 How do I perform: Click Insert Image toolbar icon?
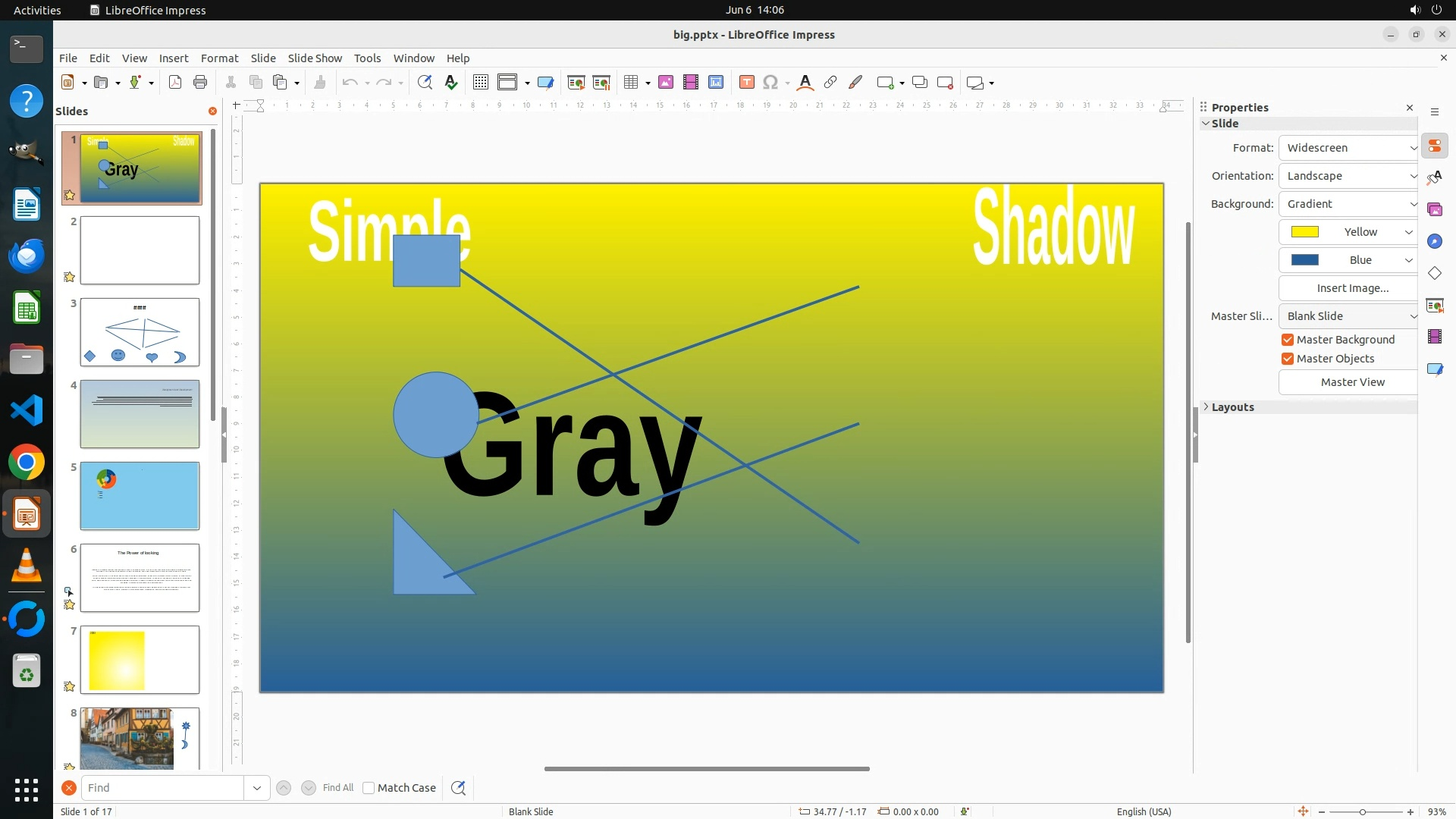(x=666, y=83)
